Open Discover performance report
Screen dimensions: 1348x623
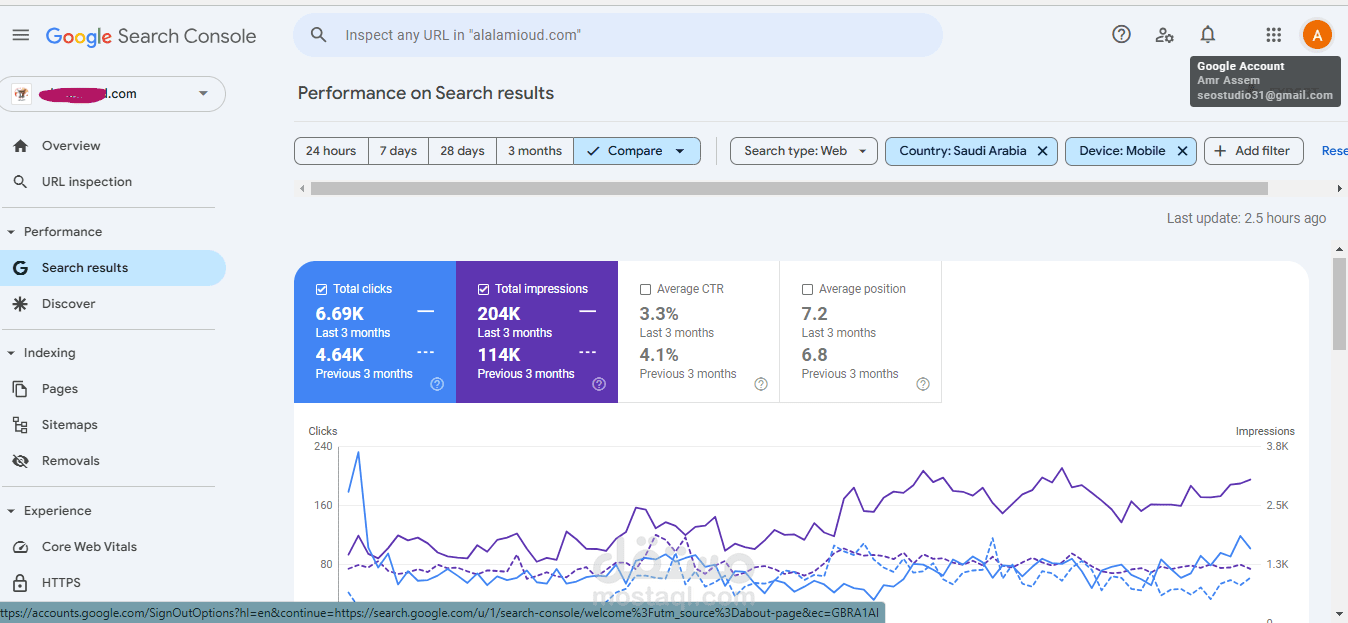[113, 304]
